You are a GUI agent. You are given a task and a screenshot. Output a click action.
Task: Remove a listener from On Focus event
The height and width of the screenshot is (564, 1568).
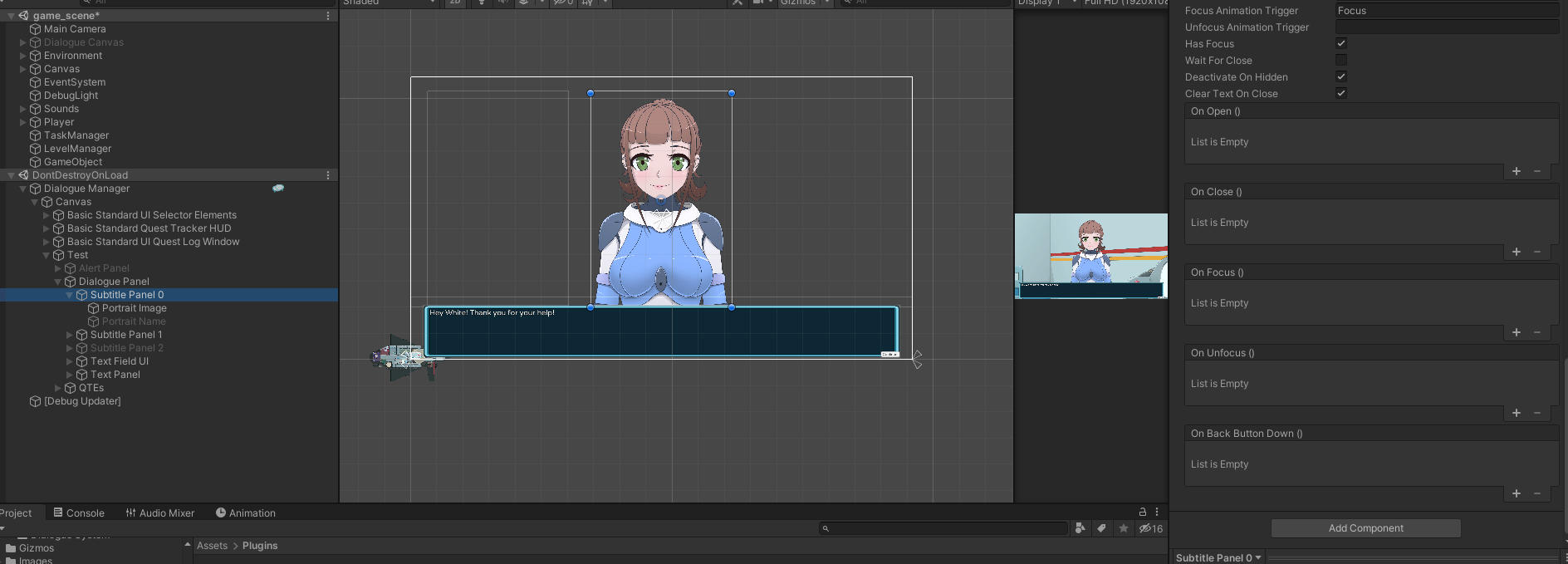pos(1537,332)
